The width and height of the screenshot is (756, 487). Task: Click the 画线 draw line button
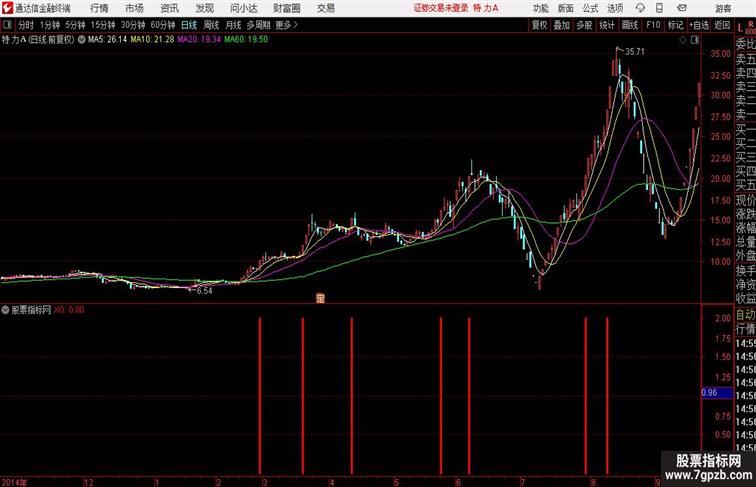tap(630, 25)
